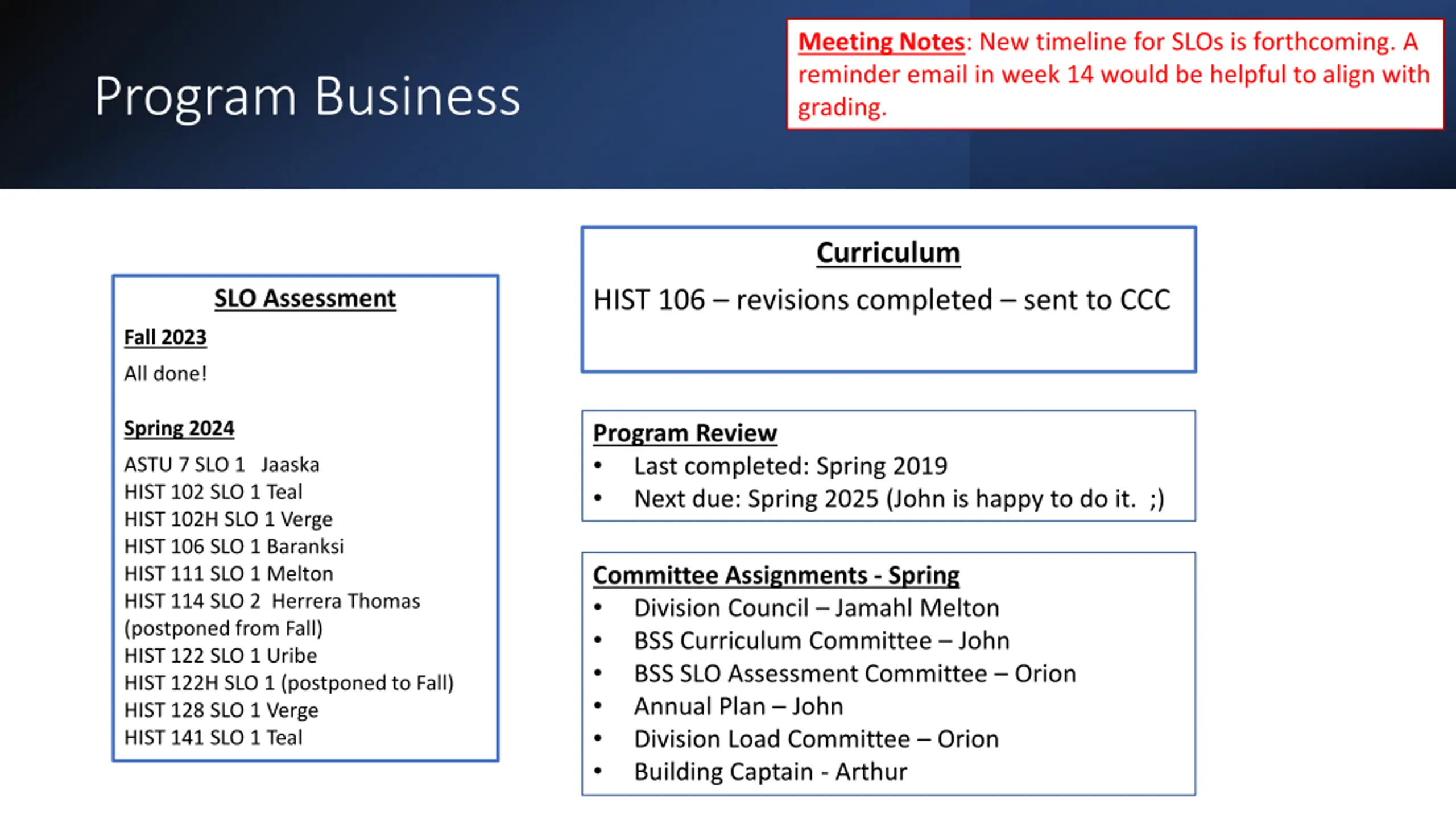Click the BSS SLO Assessment Committee Orion line
Image resolution: width=1456 pixels, height=819 pixels.
854,674
